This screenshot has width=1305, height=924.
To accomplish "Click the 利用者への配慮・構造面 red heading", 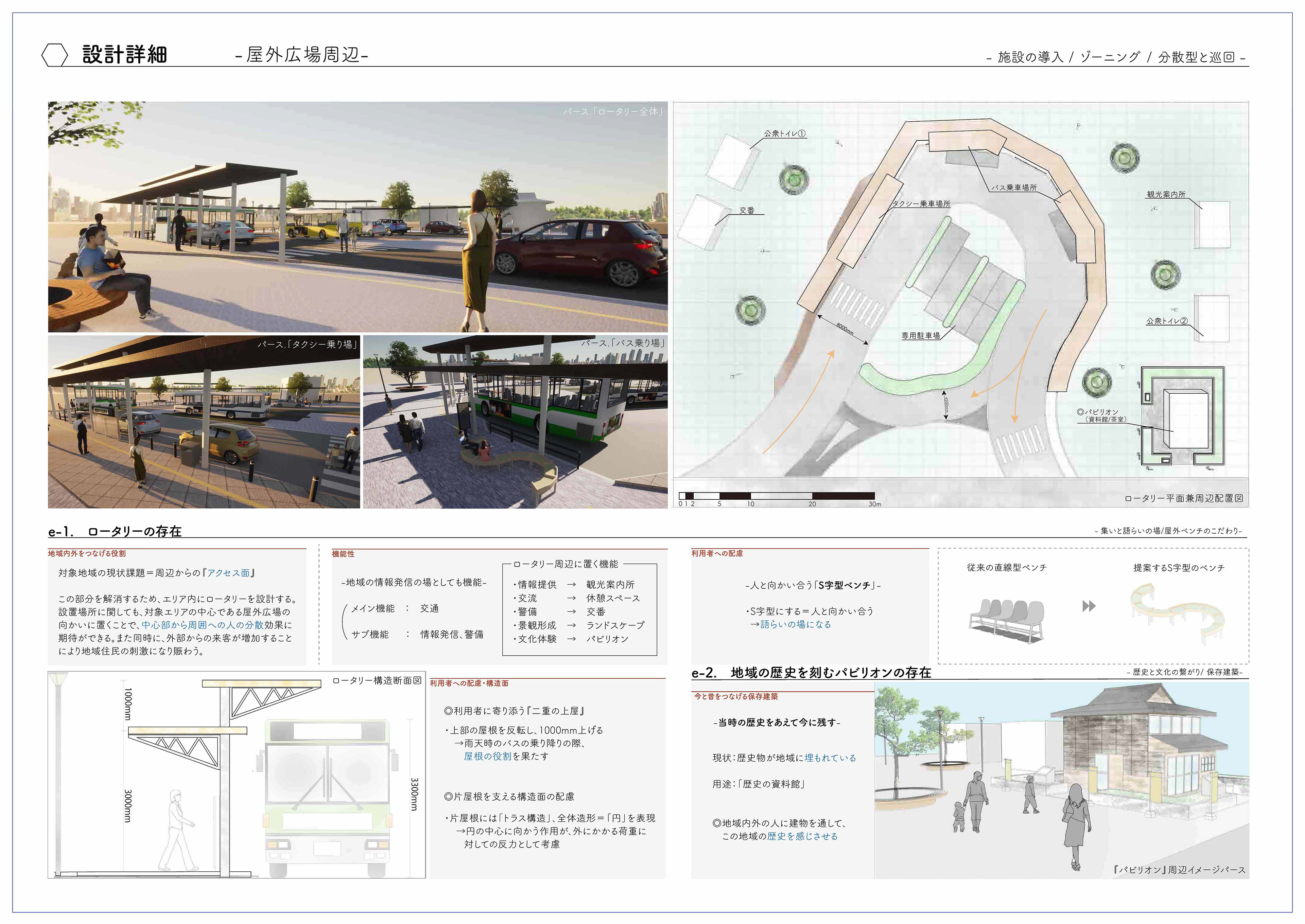I will click(x=469, y=683).
